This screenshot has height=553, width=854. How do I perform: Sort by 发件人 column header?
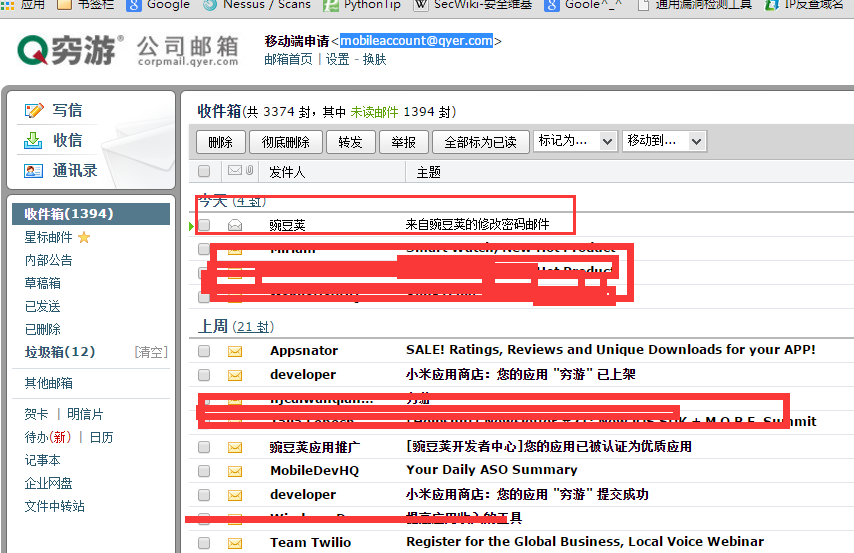click(x=287, y=172)
